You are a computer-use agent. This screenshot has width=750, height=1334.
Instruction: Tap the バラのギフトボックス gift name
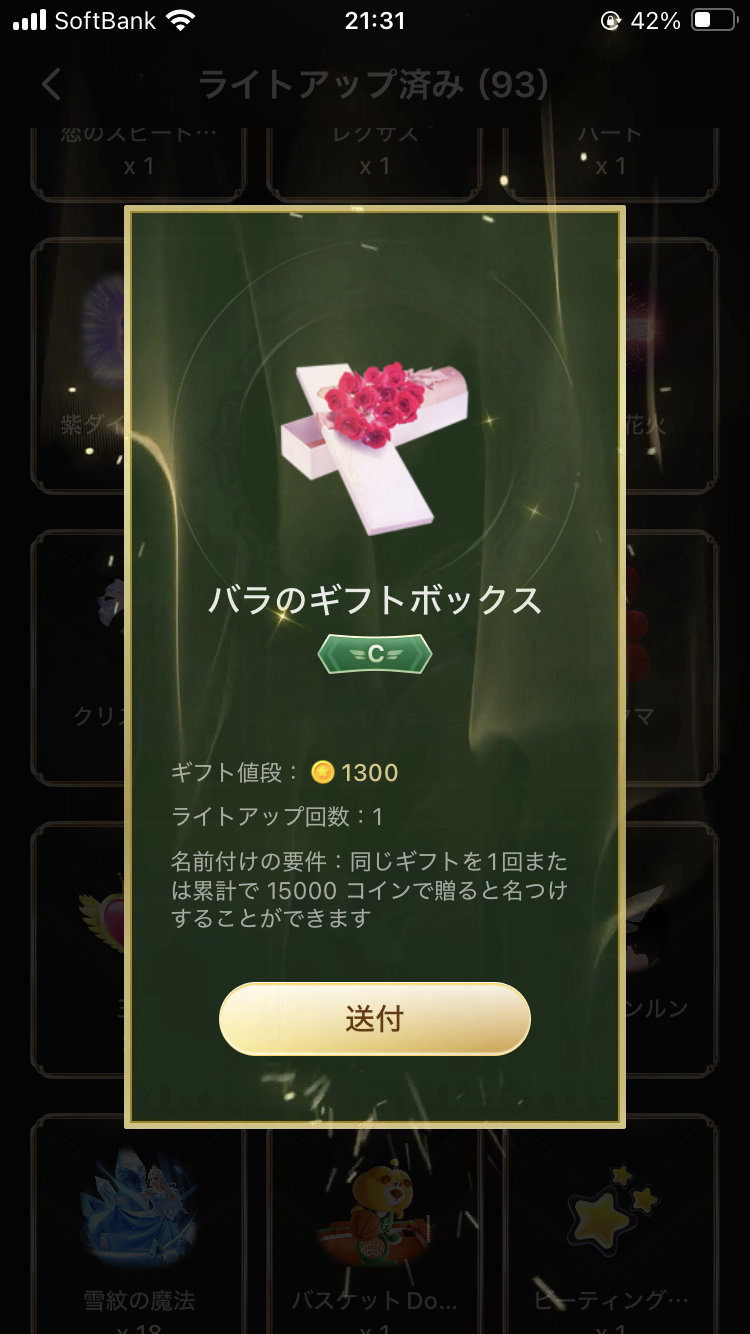point(375,599)
